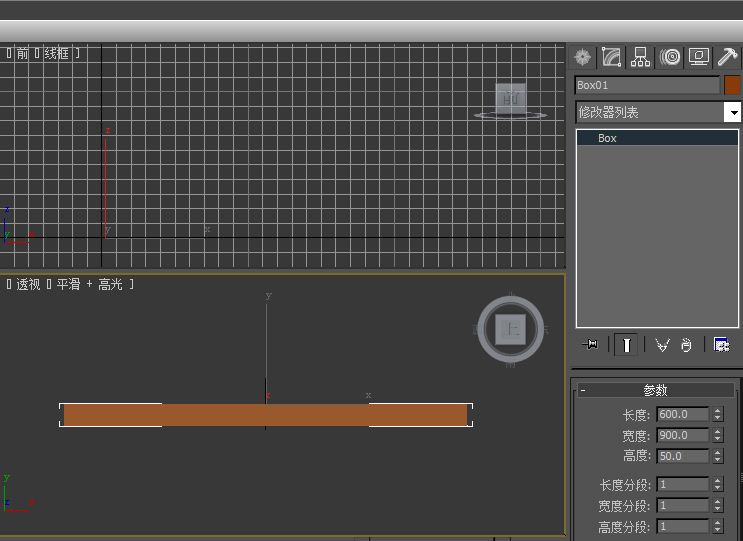The height and width of the screenshot is (541, 743).
Task: Select the Box entry in modifier stack
Action: point(657,138)
